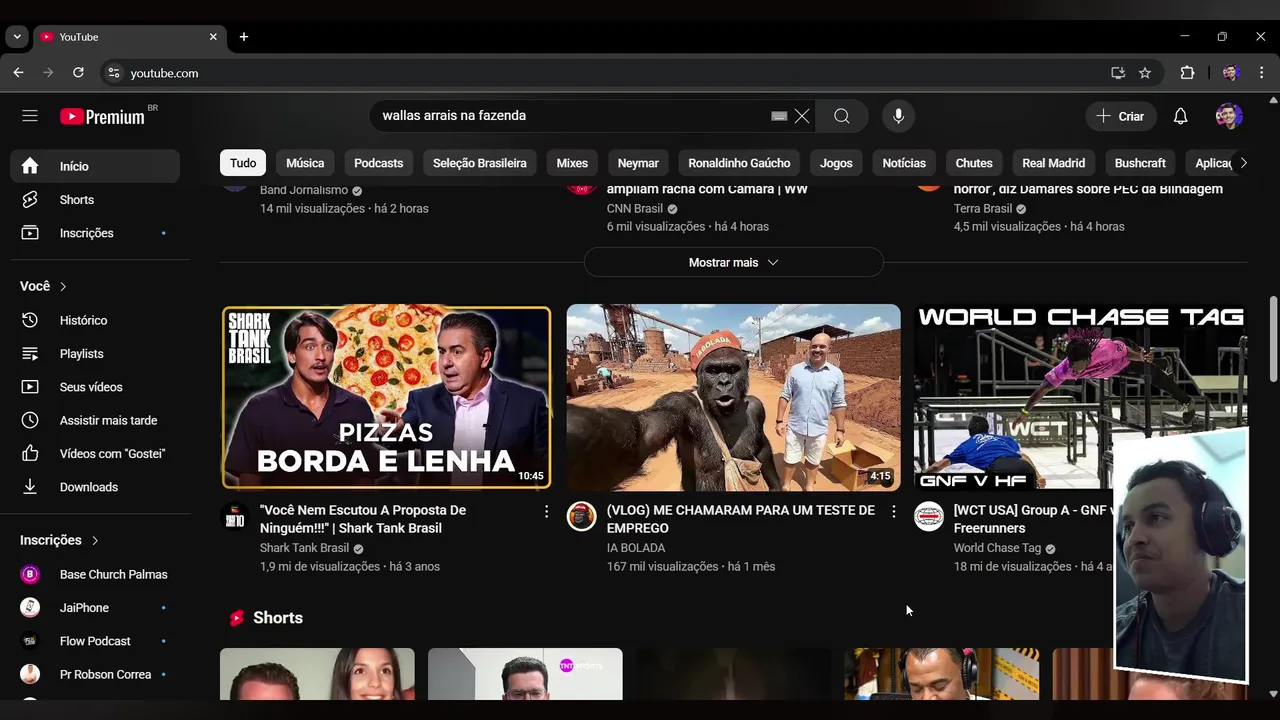Open World Chase Tag thumbnail
Screen dimensions: 1280x720
click(x=1080, y=397)
